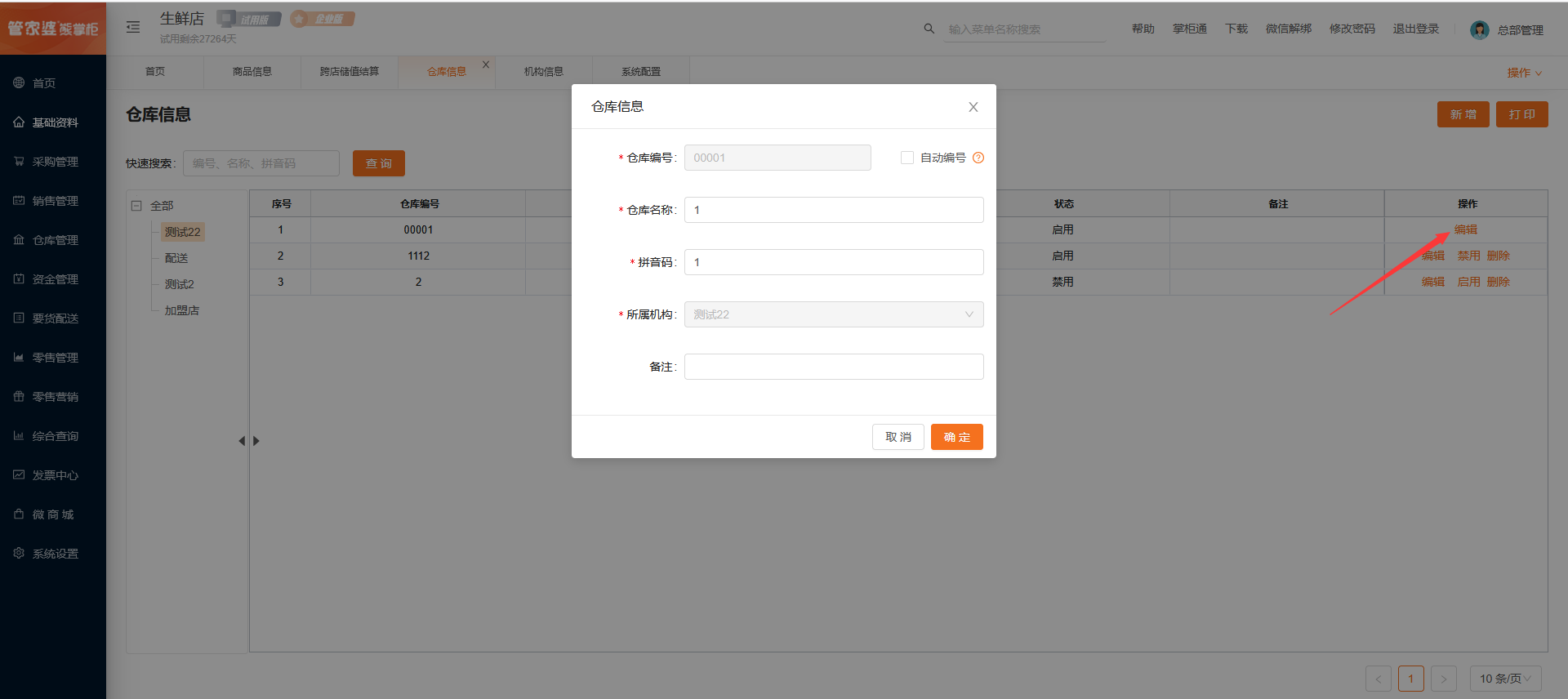This screenshot has width=1568, height=699.
Task: Open the 所属机构 dropdown
Action: point(833,314)
